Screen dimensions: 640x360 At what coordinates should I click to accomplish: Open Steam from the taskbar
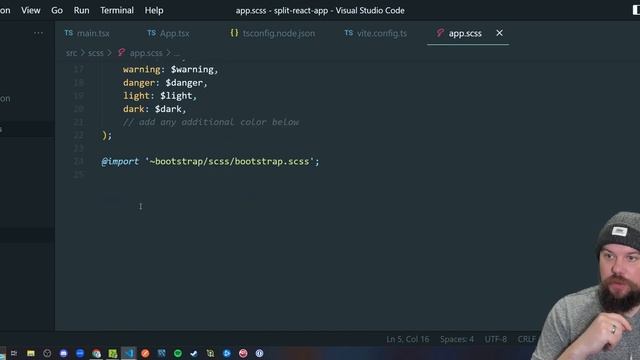pyautogui.click(x=194, y=353)
